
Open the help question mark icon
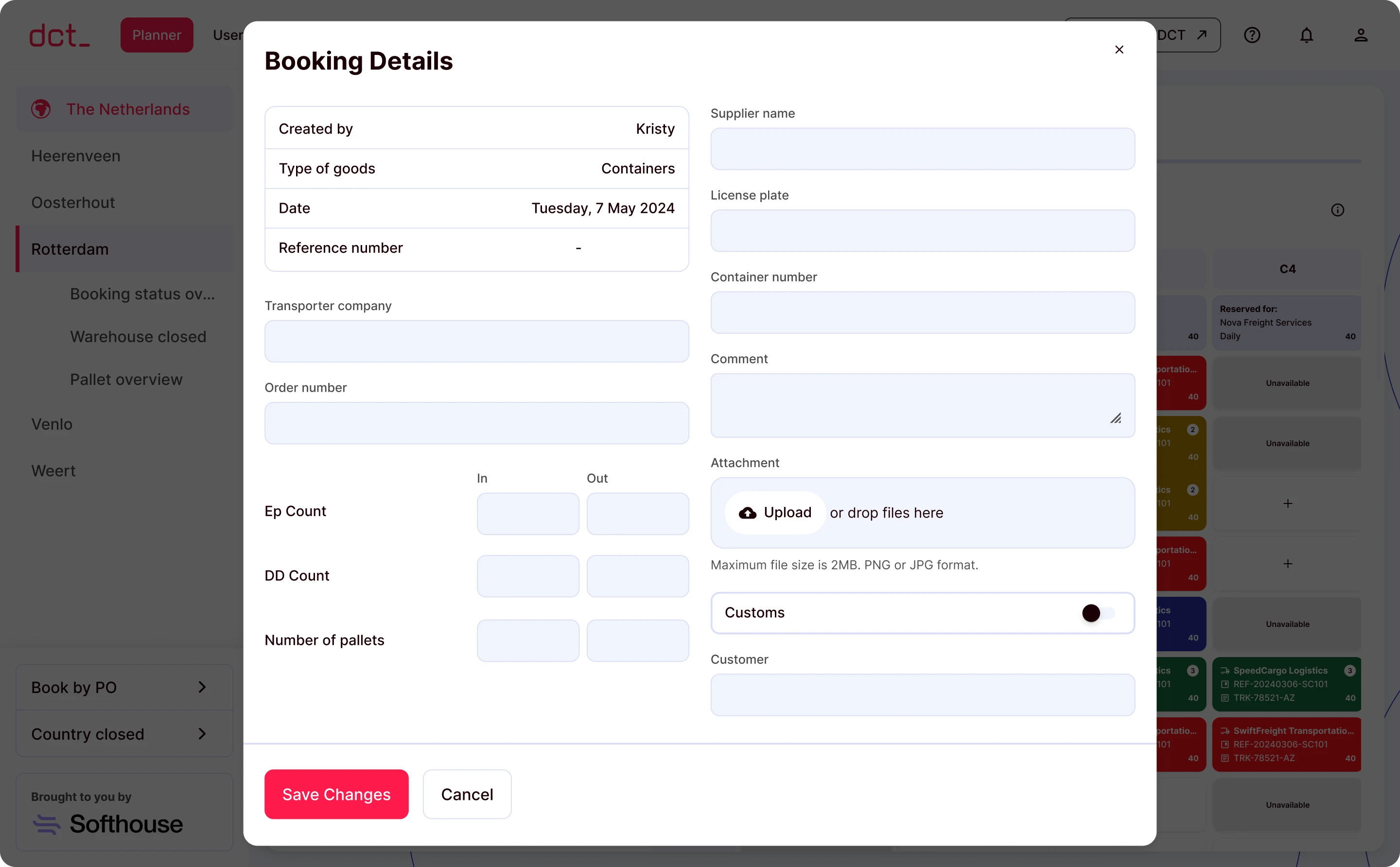pos(1251,35)
